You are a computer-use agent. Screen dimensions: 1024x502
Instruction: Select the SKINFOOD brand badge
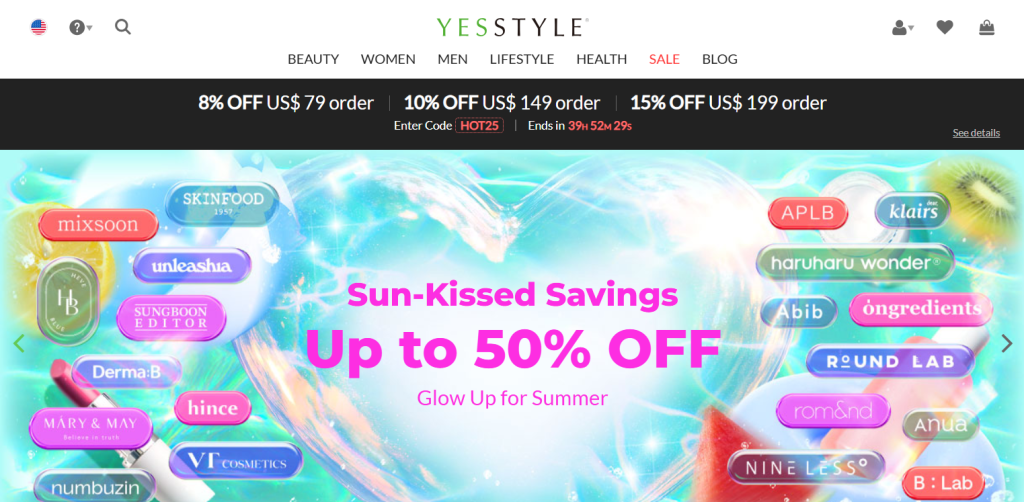click(x=223, y=203)
